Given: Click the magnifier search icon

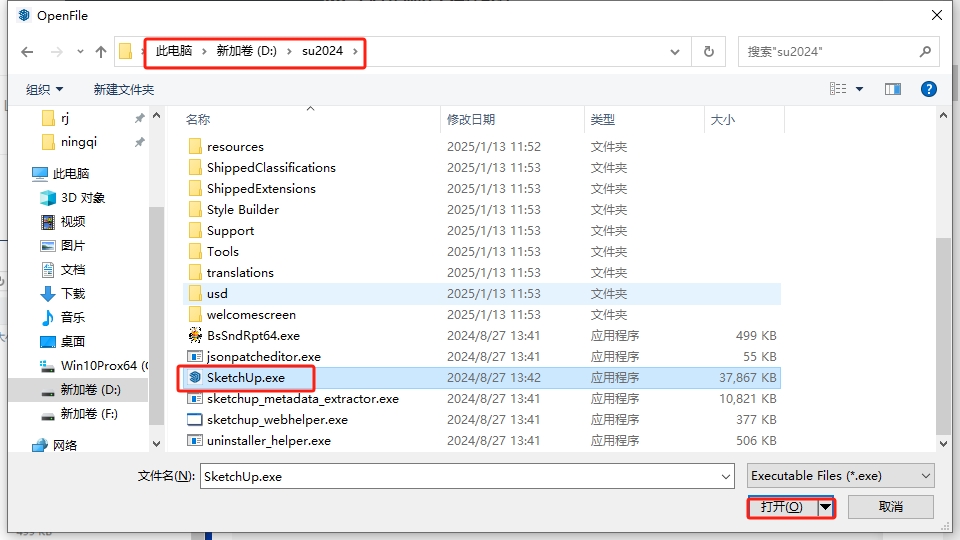Looking at the screenshot, I should [925, 52].
